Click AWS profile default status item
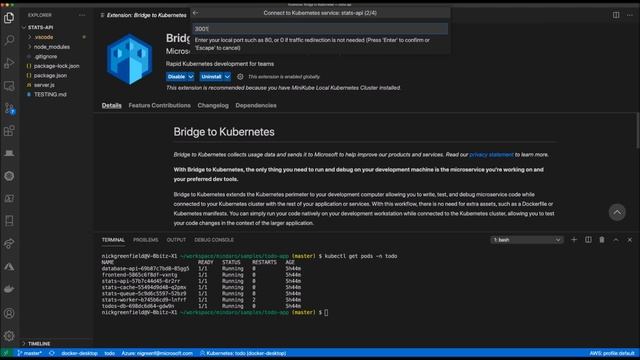The height and width of the screenshot is (360, 640). tap(612, 353)
